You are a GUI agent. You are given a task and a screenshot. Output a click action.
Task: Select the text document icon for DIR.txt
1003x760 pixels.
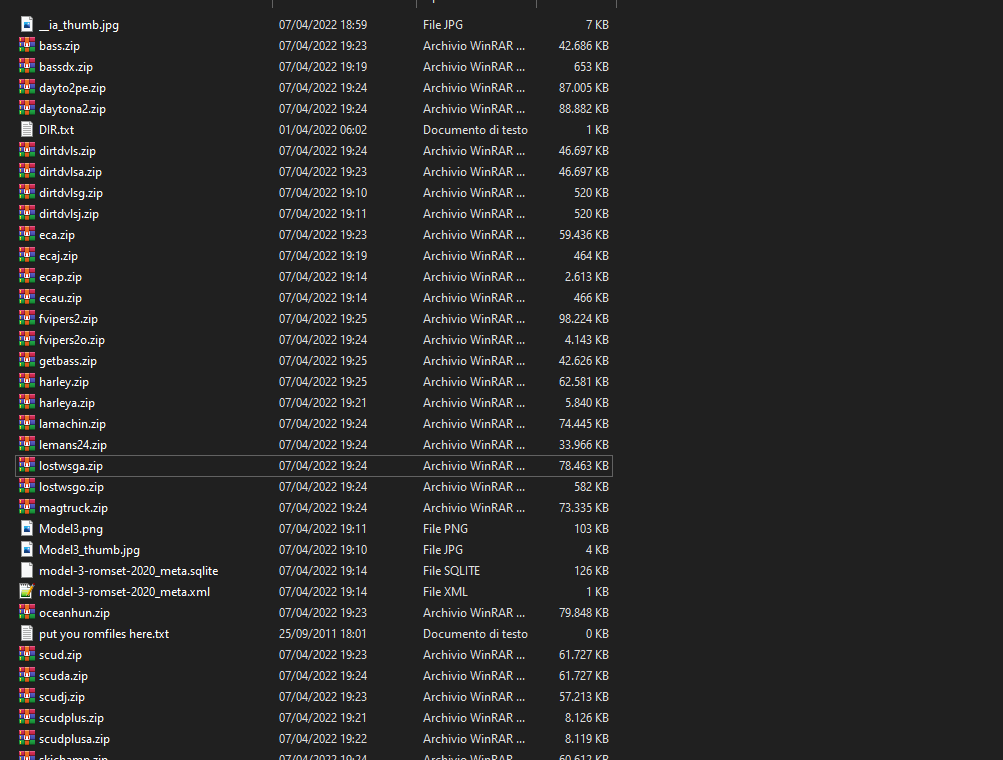(27, 129)
